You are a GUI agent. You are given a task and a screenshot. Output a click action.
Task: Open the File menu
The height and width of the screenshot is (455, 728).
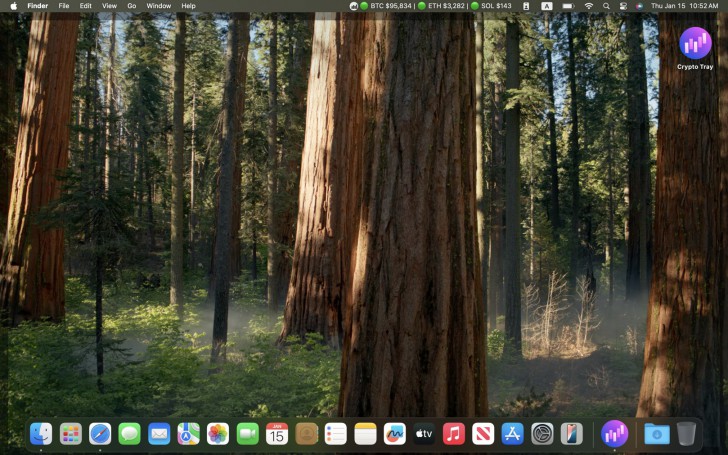click(64, 6)
